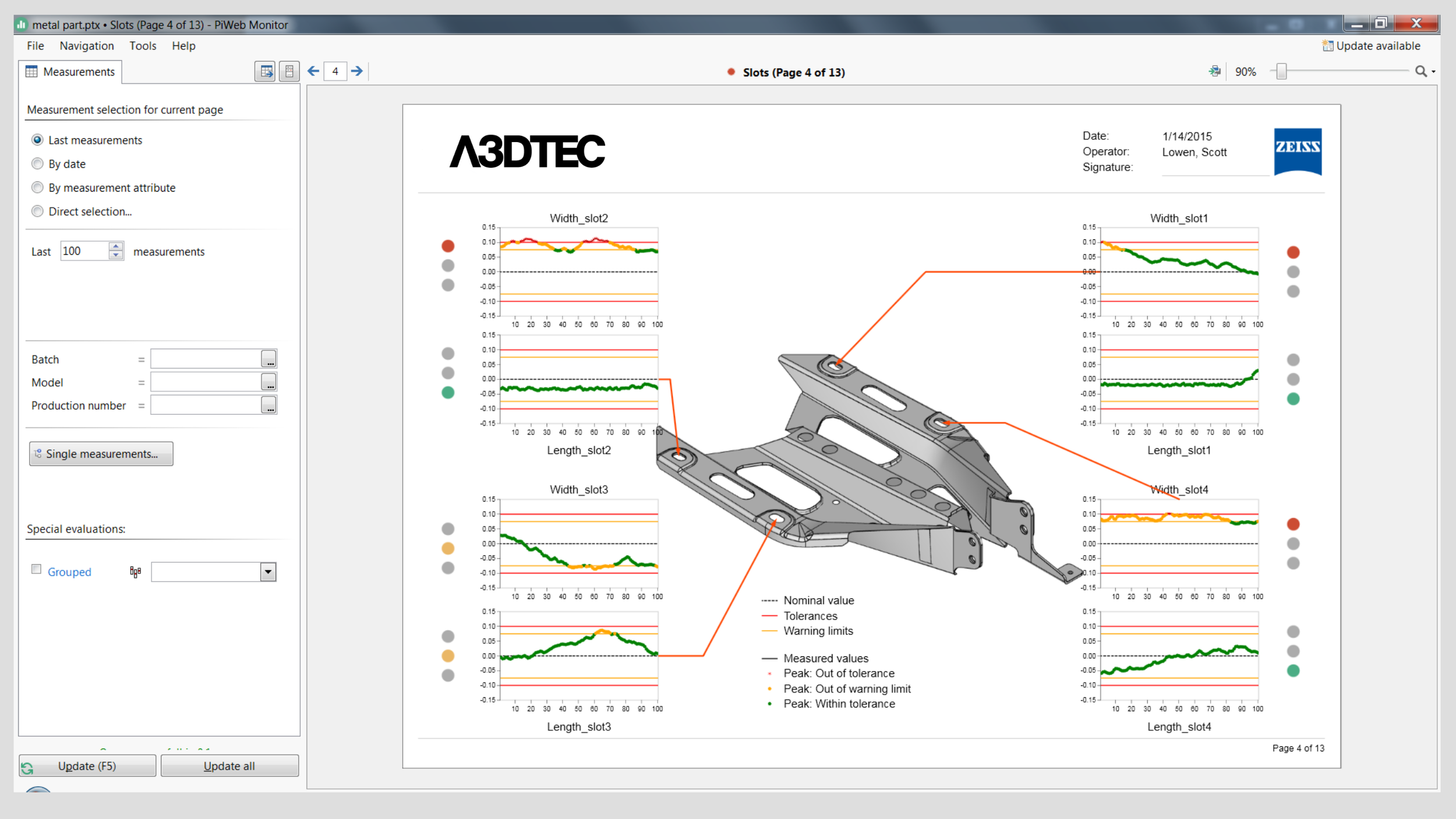1456x819 pixels.
Task: Open the zoom options dropdown arrow
Action: [x=1433, y=72]
